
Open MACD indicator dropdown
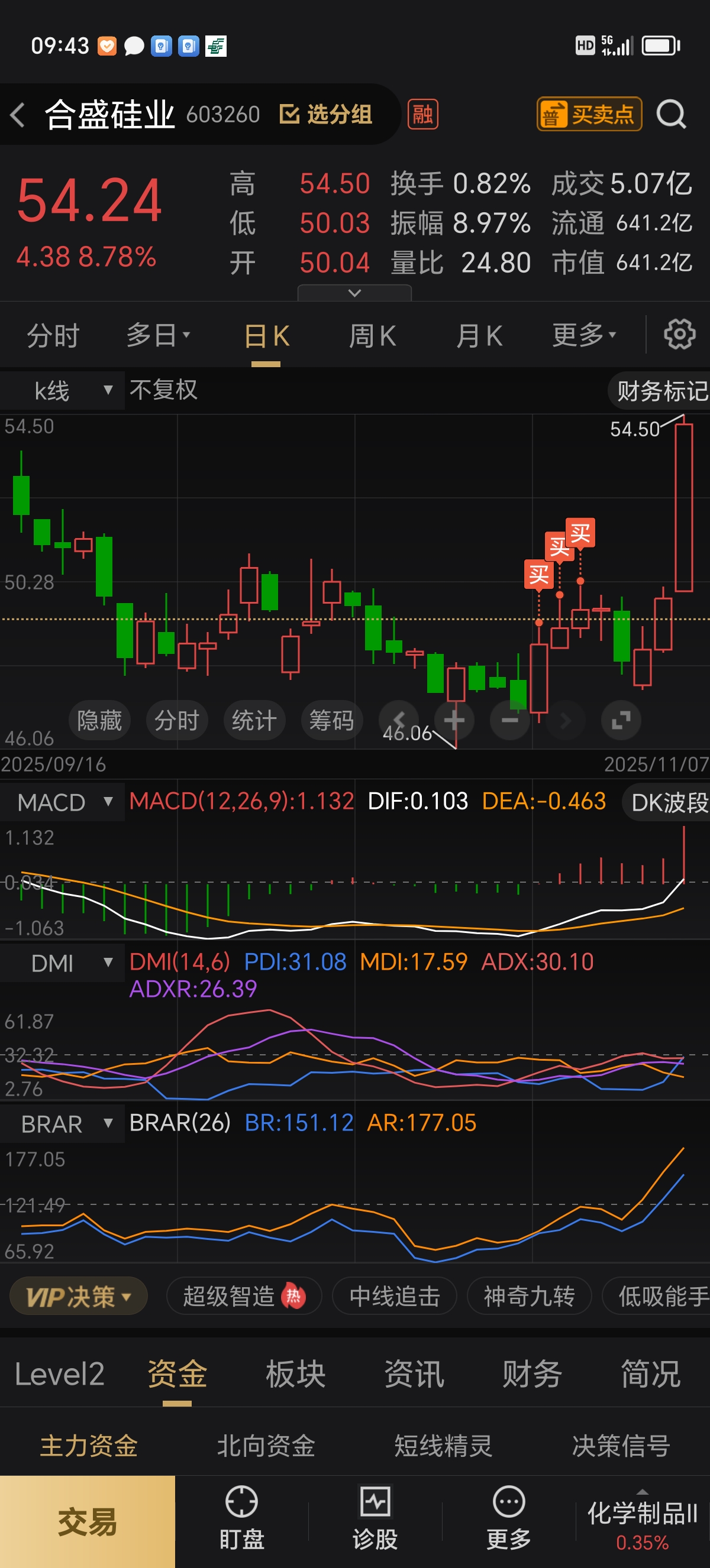point(62,802)
